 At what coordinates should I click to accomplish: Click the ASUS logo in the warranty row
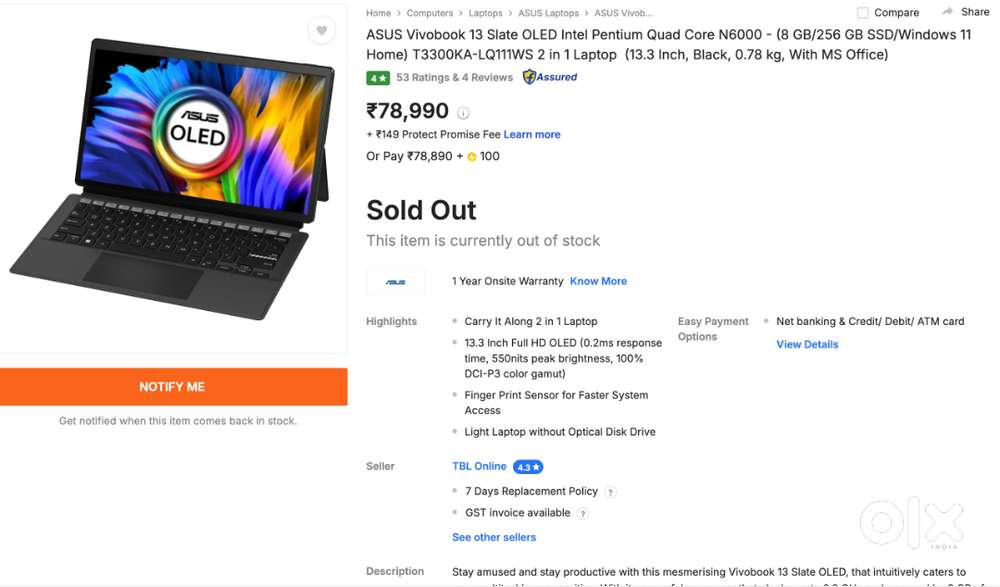[x=396, y=281]
